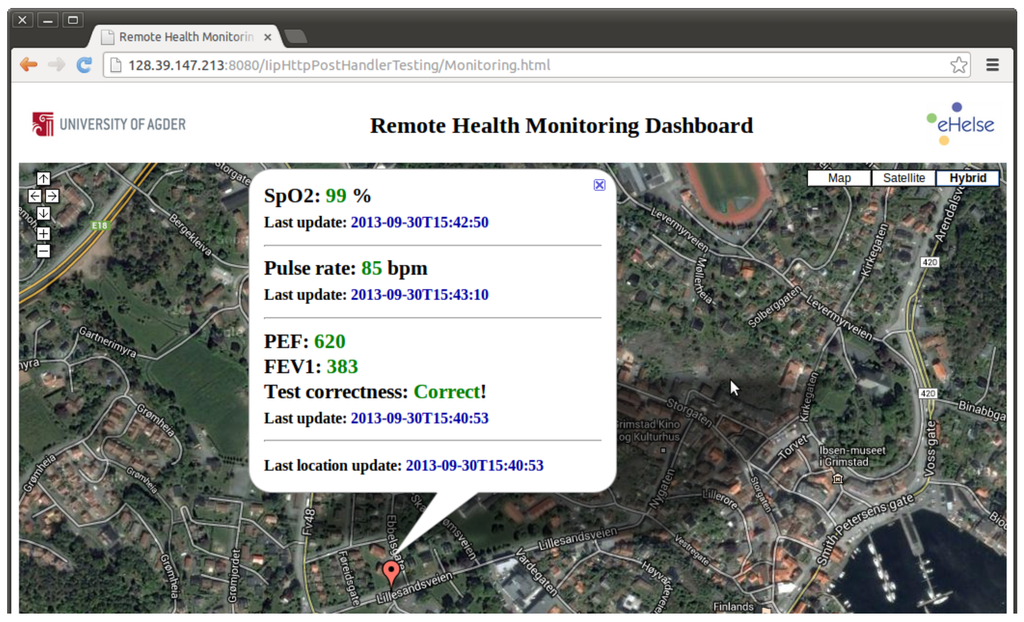Screen dimensions: 1024x622
Task: Pan the map down with arrow button
Action: (43, 213)
